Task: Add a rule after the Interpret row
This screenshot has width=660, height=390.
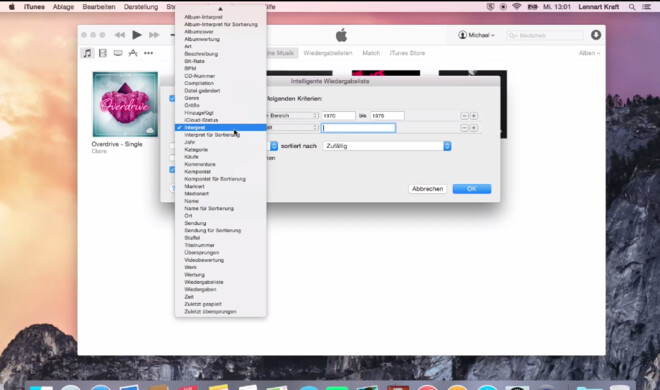Action: point(474,128)
